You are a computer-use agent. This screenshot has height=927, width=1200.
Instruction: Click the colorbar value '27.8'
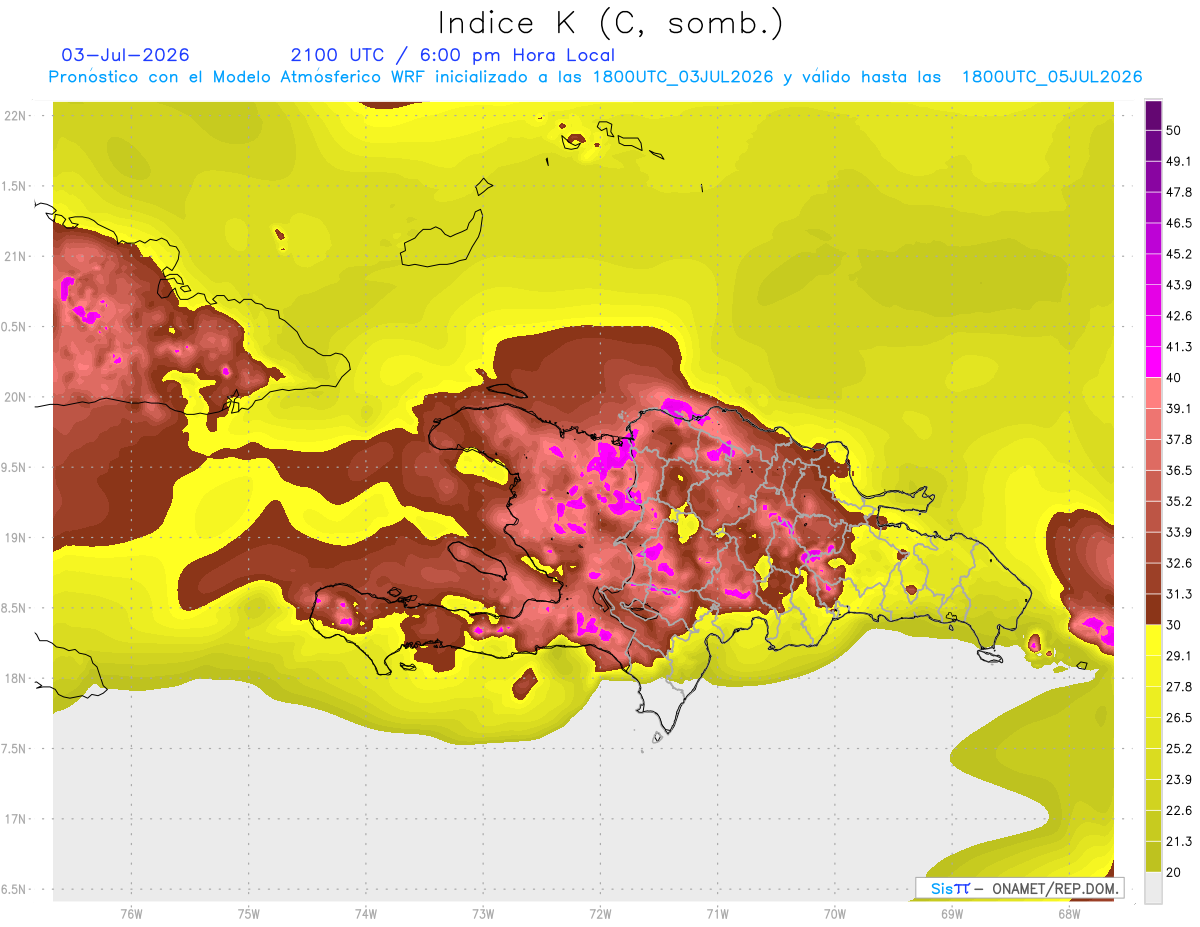(1179, 687)
